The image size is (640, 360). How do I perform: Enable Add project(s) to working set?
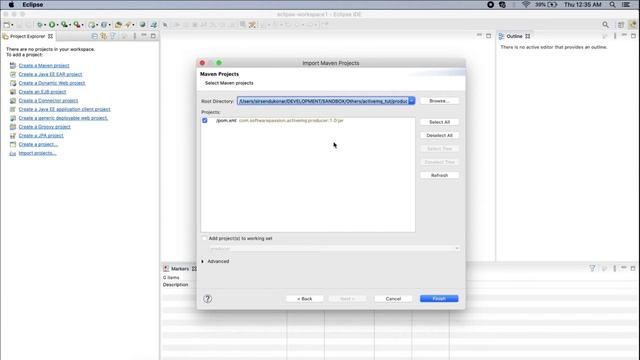pos(204,238)
